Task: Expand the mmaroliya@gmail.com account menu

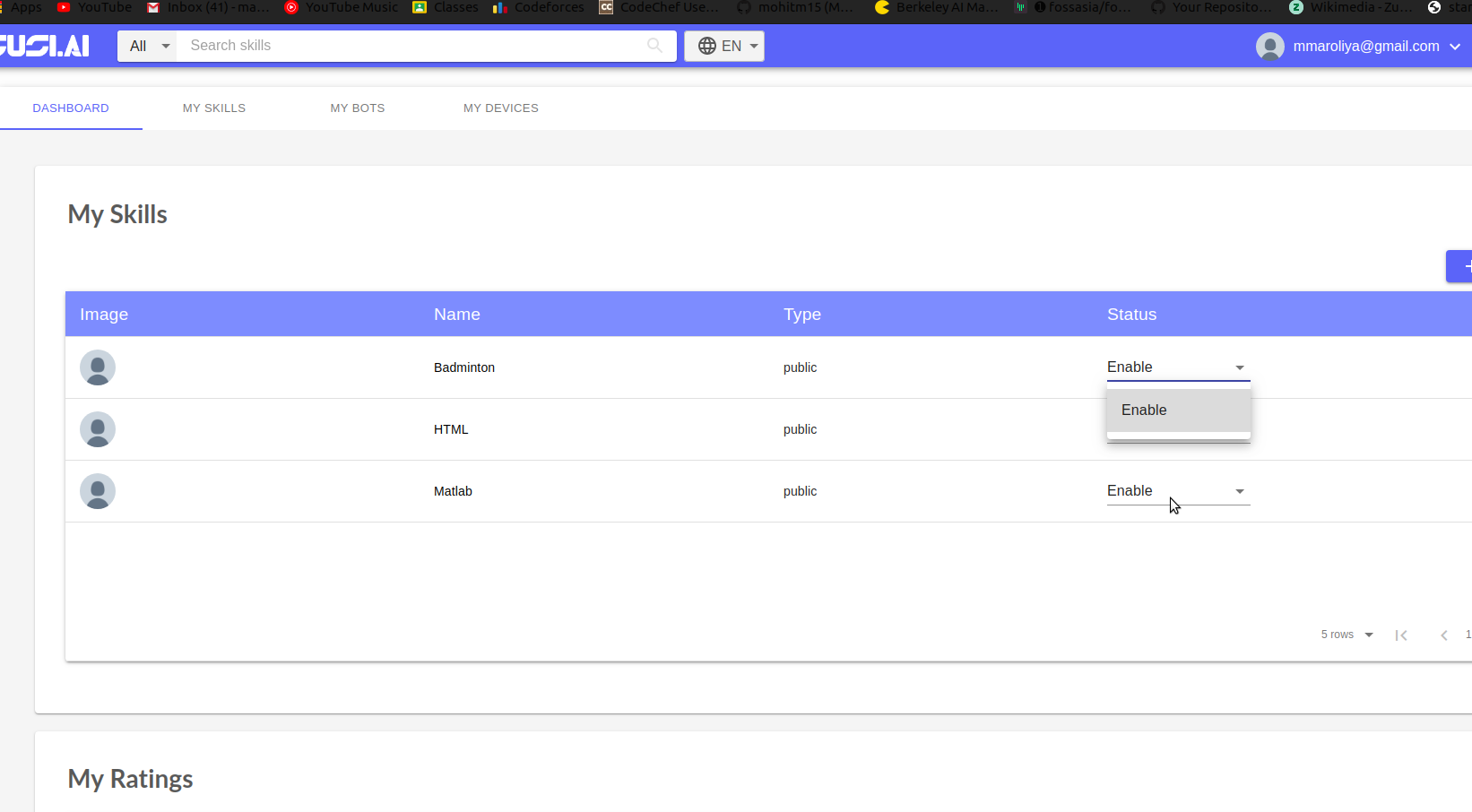Action: (1454, 46)
